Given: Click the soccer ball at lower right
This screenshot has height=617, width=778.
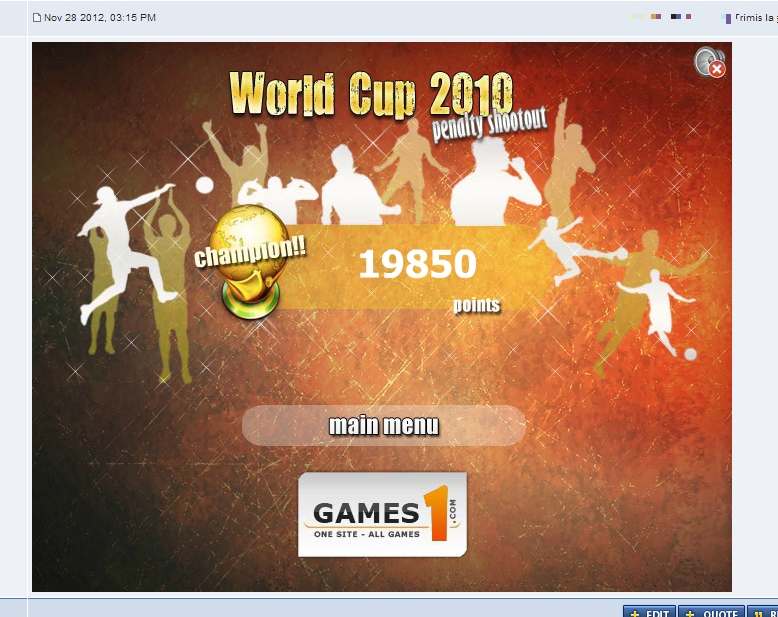Looking at the screenshot, I should pos(690,353).
